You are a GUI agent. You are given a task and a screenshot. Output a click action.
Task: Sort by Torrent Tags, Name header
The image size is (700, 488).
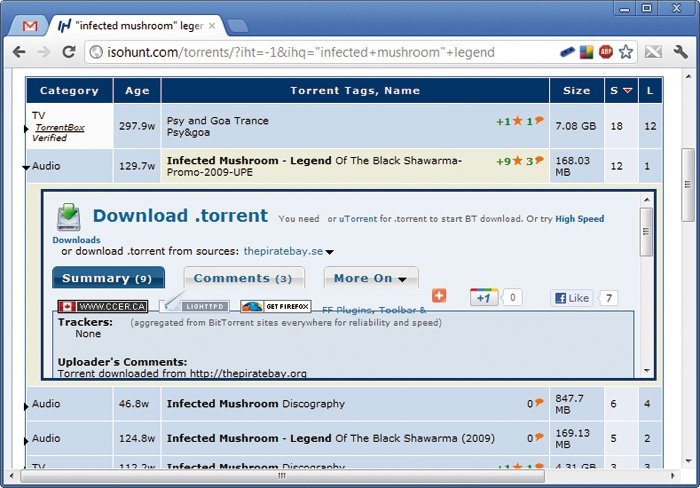[x=355, y=91]
